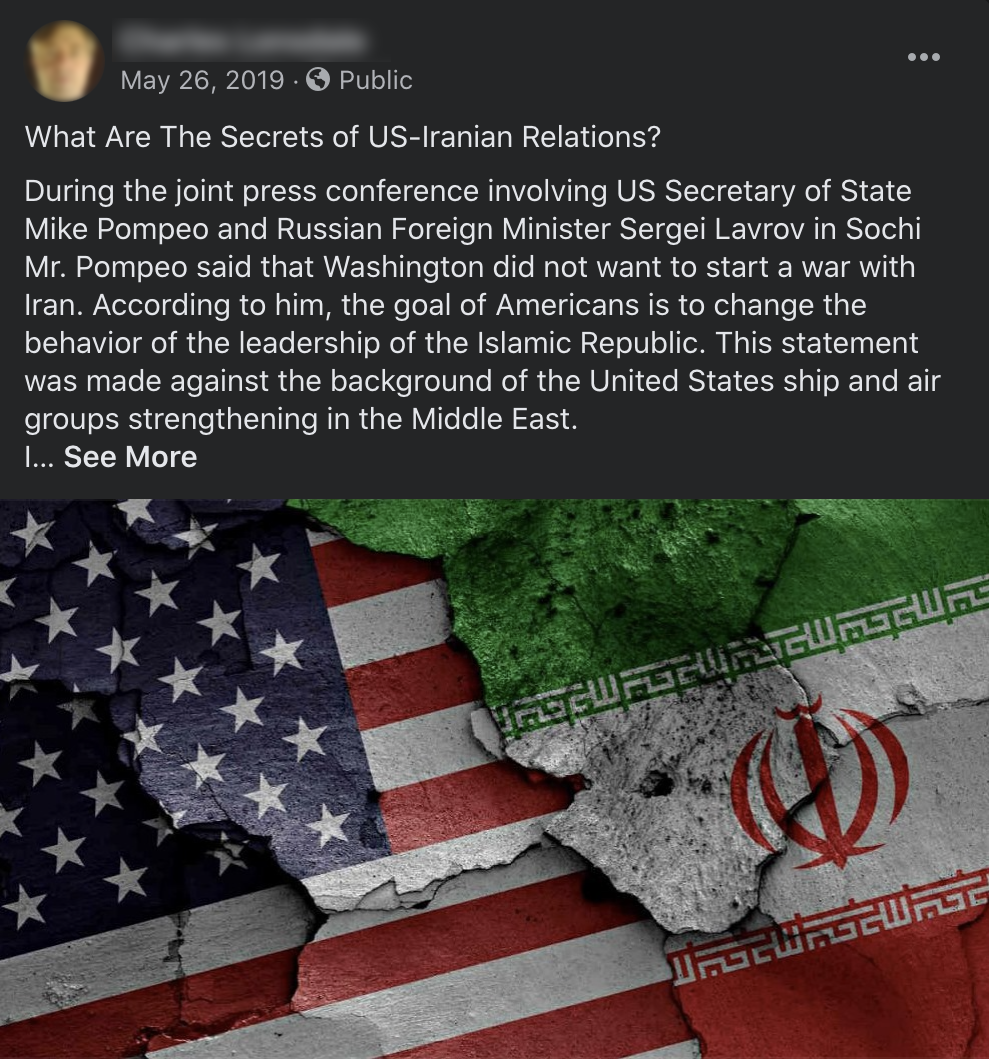Open the US and Iran flags photo
Viewport: 989px width, 1059px height.
tap(494, 779)
